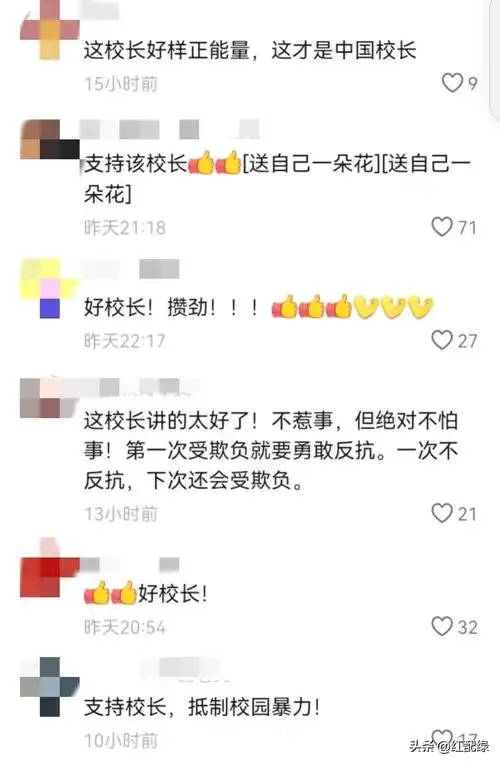Open gray-pink avatar of fourth commenter

[x=50, y=399]
